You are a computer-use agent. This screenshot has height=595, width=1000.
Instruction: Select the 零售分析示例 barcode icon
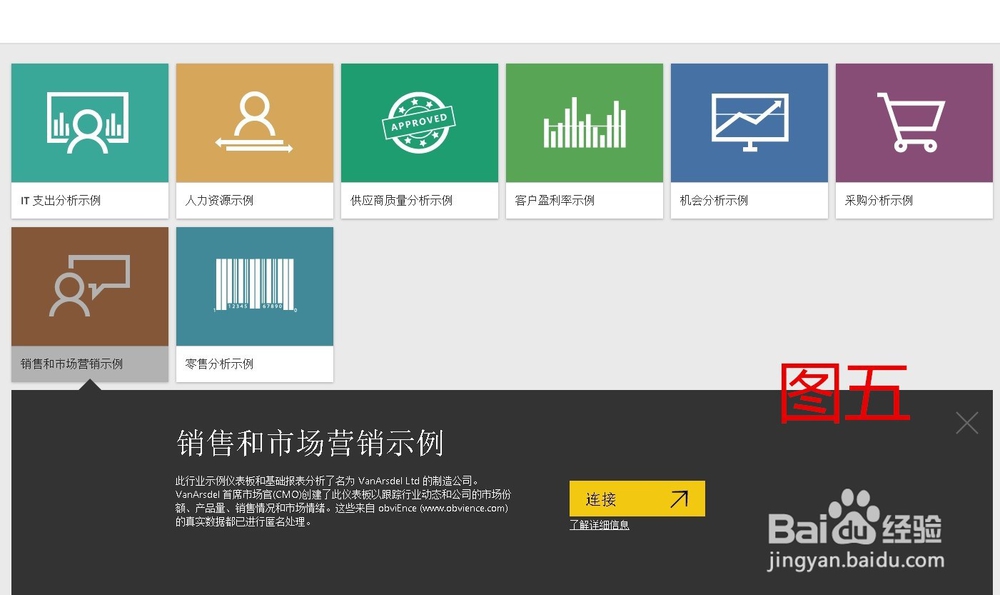tap(254, 285)
